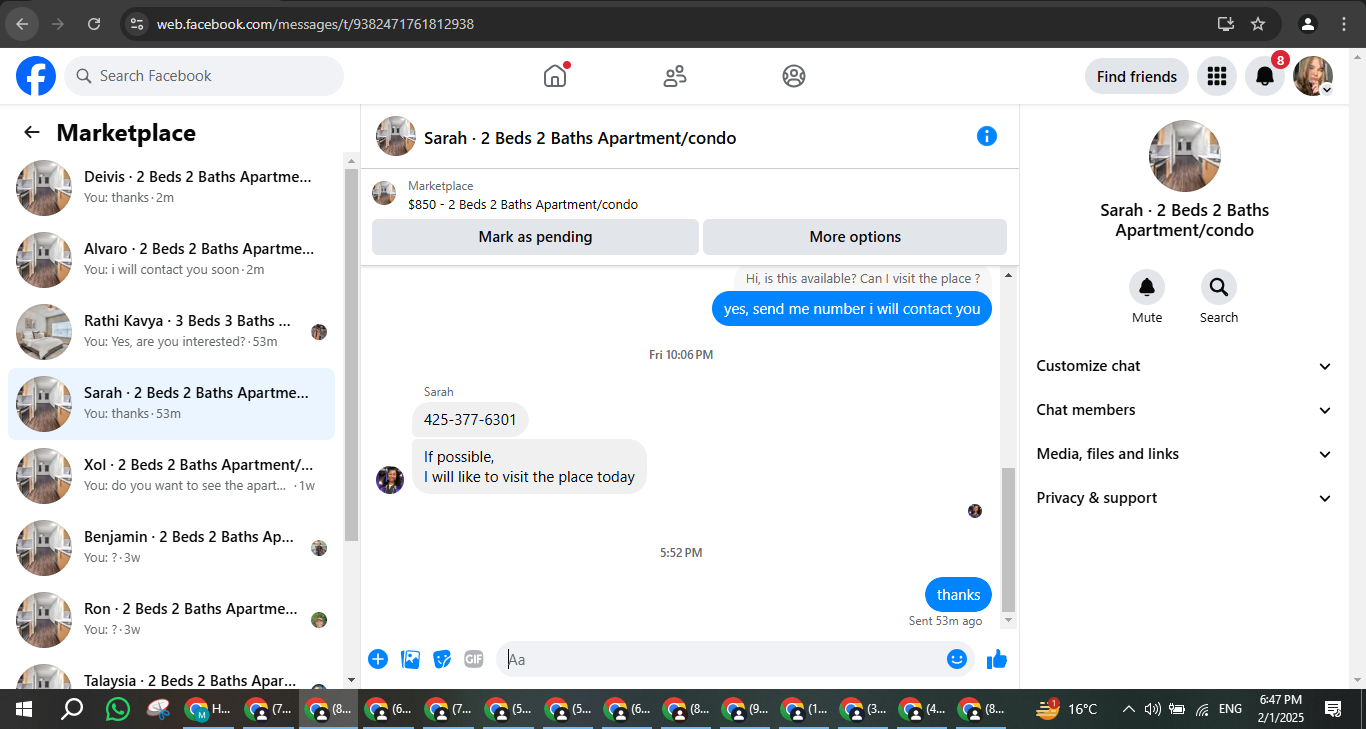Click Sarah's avatar beside her message
This screenshot has width=1366, height=729.
click(x=390, y=479)
